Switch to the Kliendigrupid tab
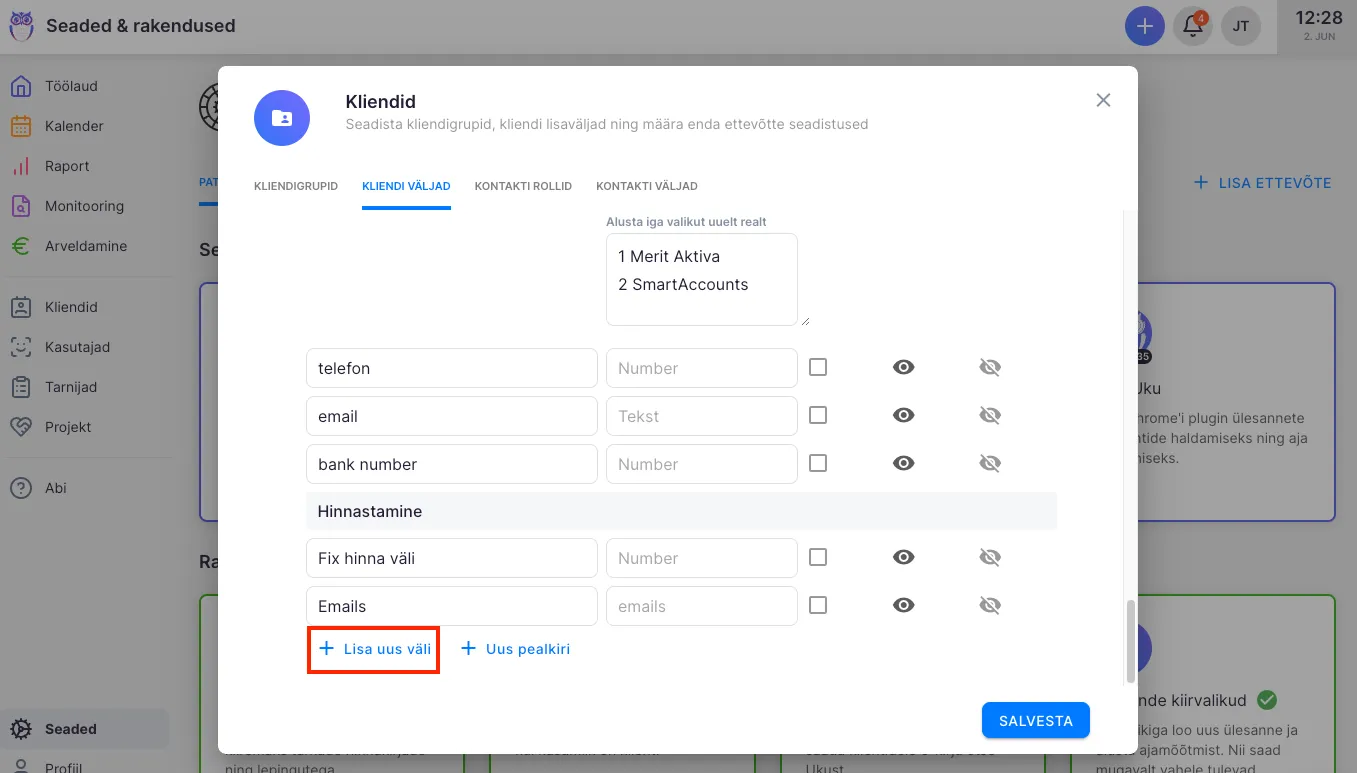 pos(296,186)
